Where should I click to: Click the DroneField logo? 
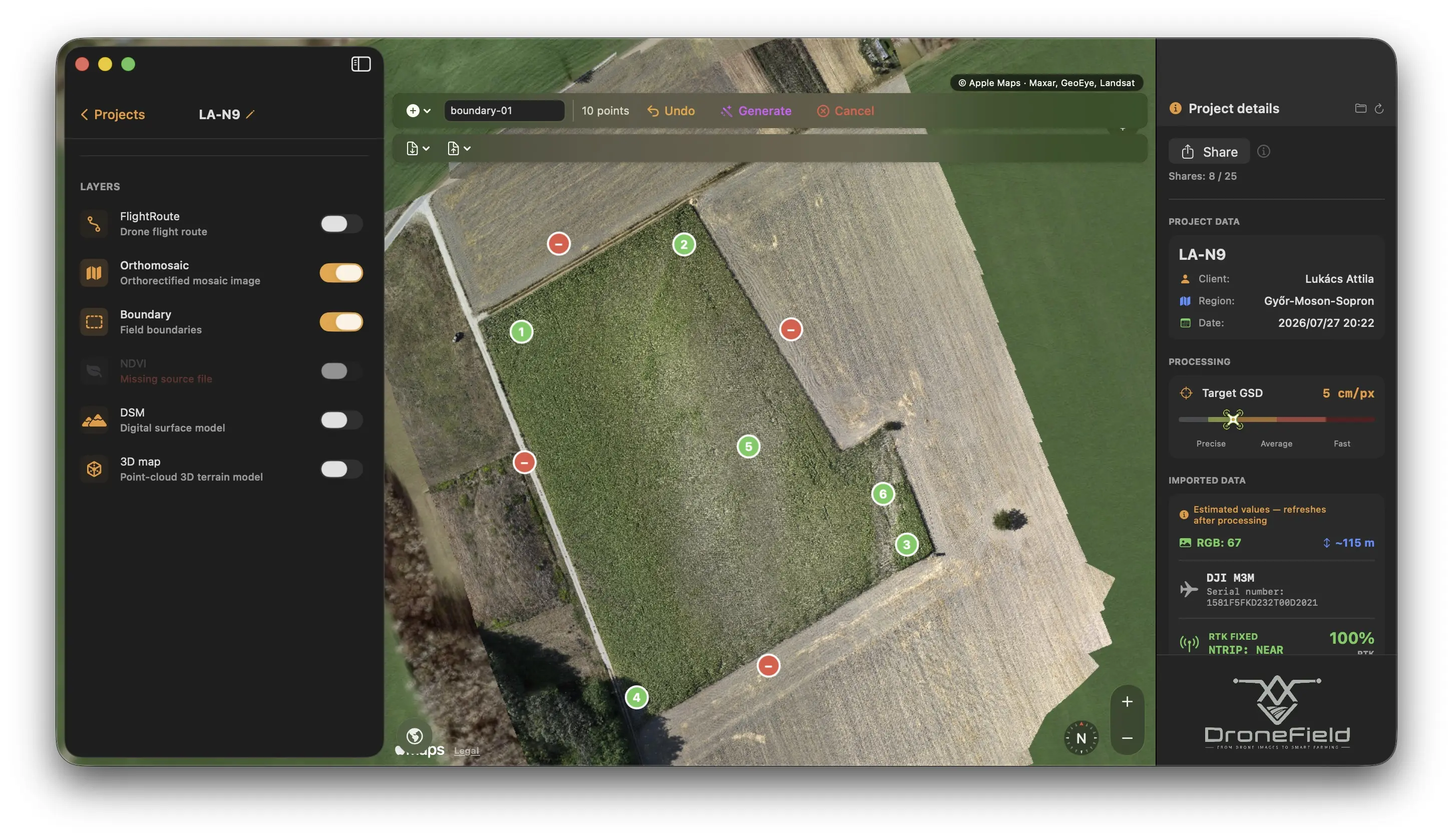(1277, 712)
